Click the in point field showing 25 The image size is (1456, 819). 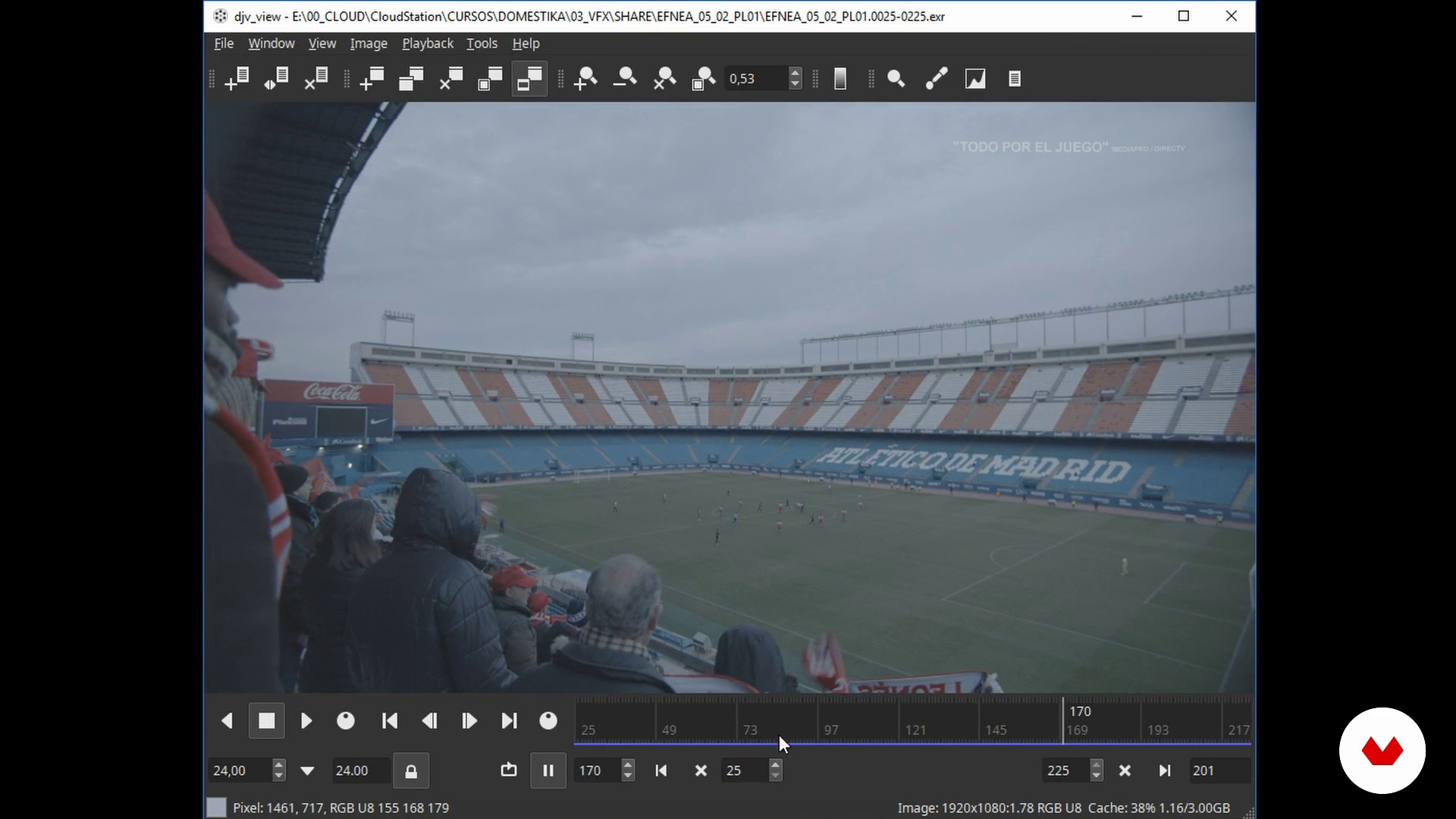[745, 770]
